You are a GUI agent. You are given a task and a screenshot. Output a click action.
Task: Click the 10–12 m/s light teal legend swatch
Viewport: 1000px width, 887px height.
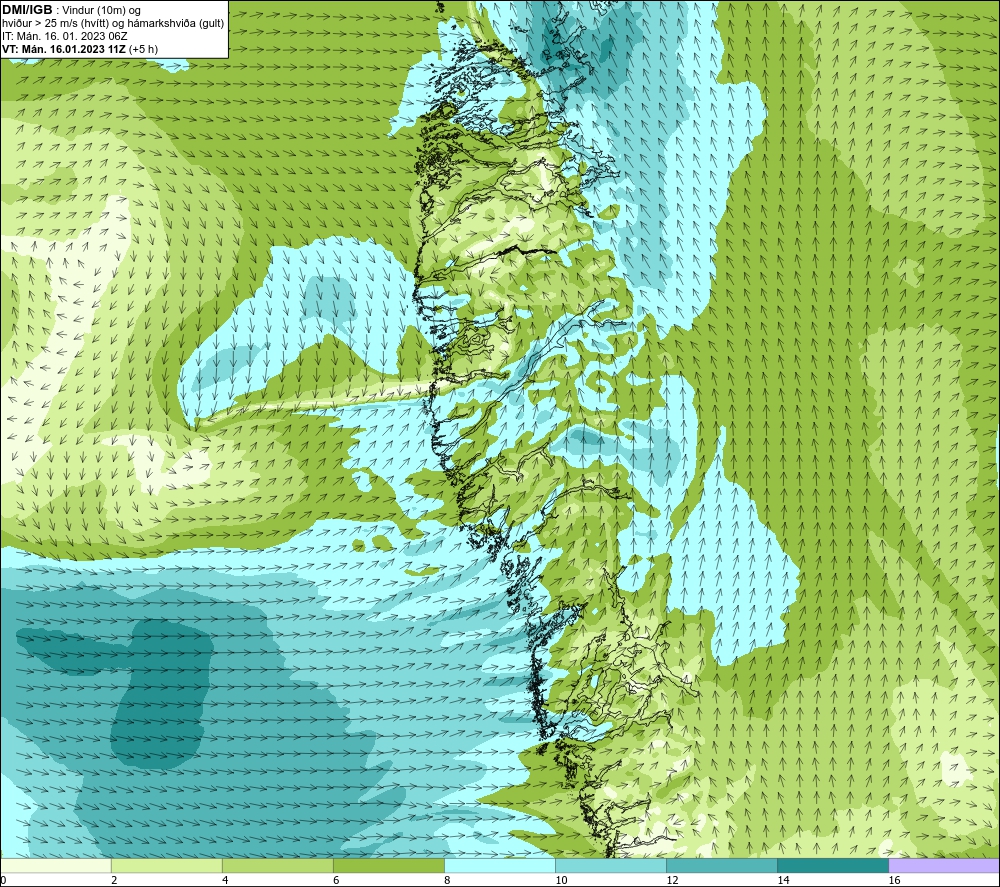610,866
